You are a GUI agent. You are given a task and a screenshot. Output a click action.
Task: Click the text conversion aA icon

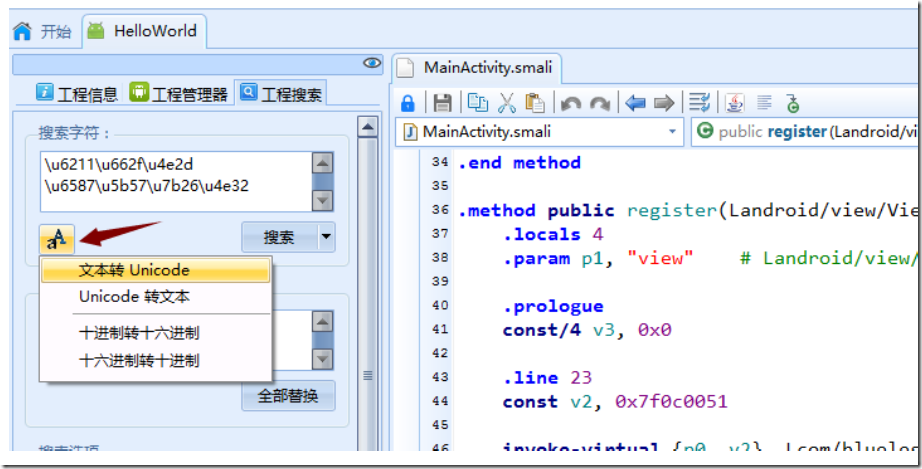[57, 239]
